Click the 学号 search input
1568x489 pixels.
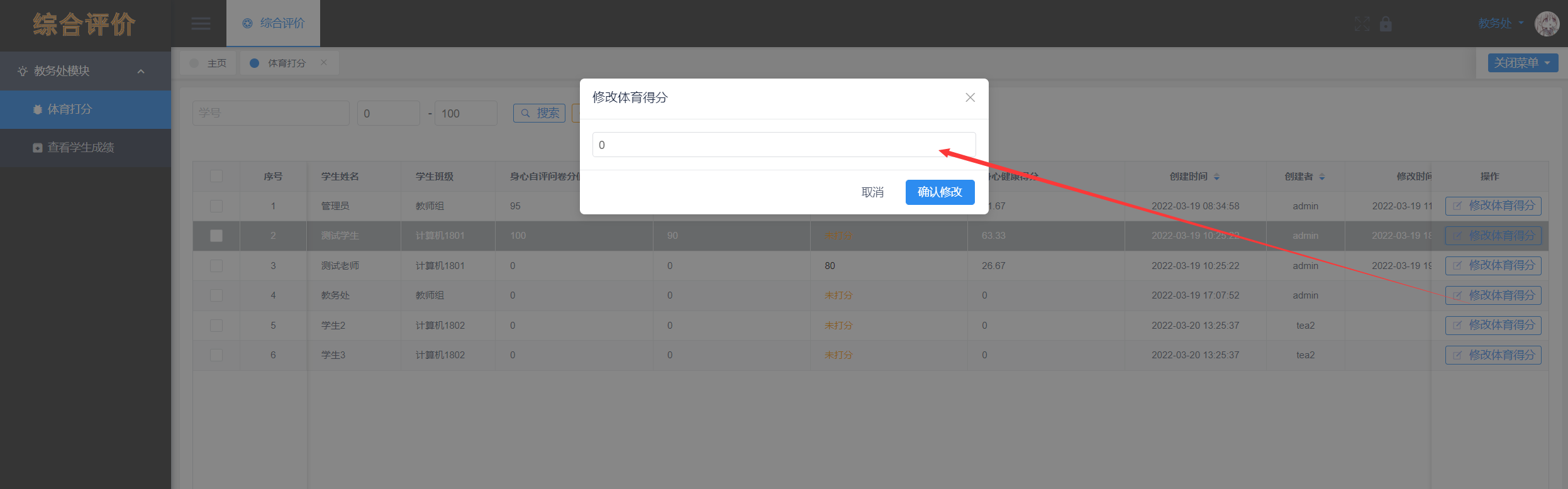pyautogui.click(x=271, y=113)
